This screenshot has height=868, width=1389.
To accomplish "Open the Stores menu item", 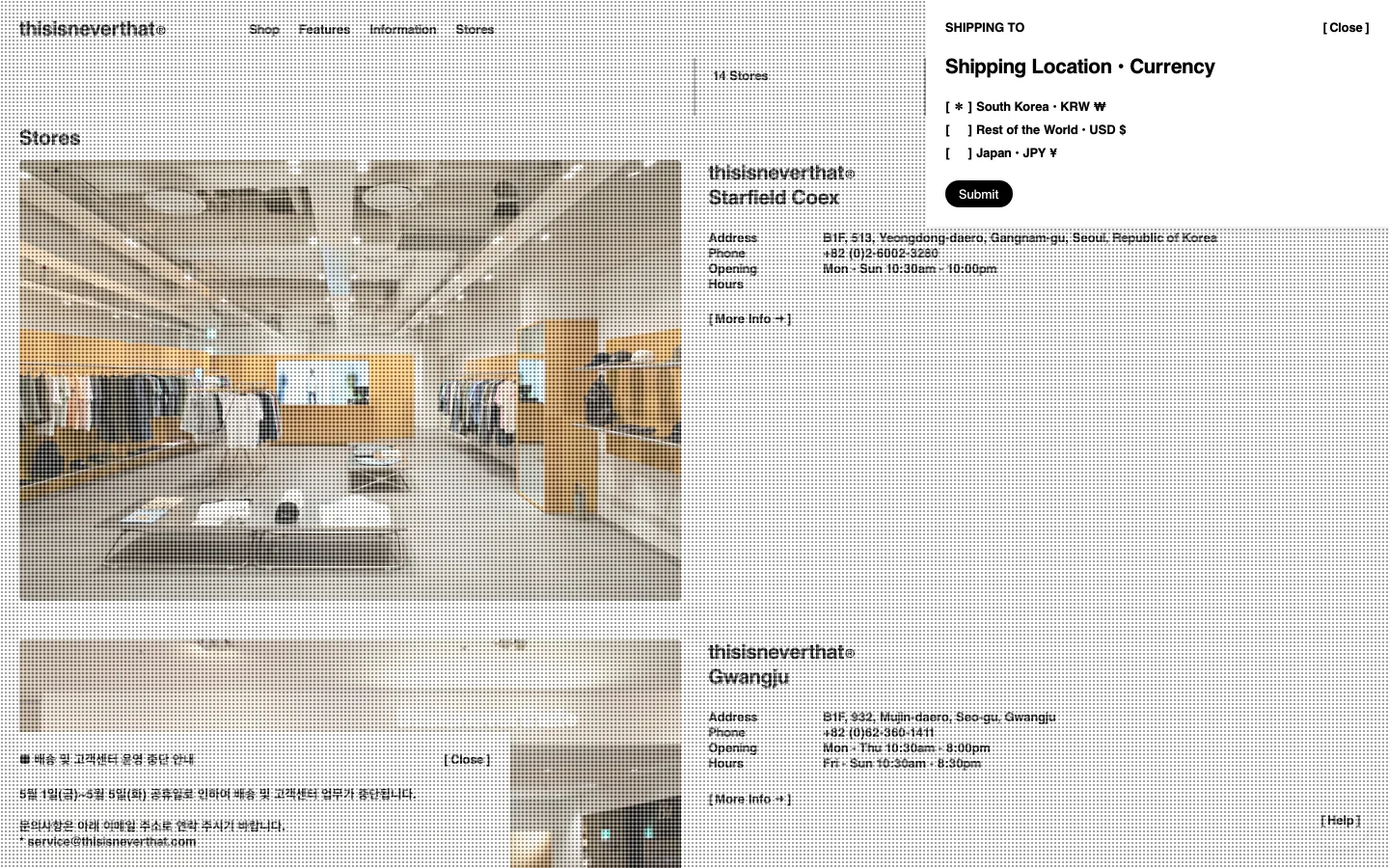I will click(475, 30).
